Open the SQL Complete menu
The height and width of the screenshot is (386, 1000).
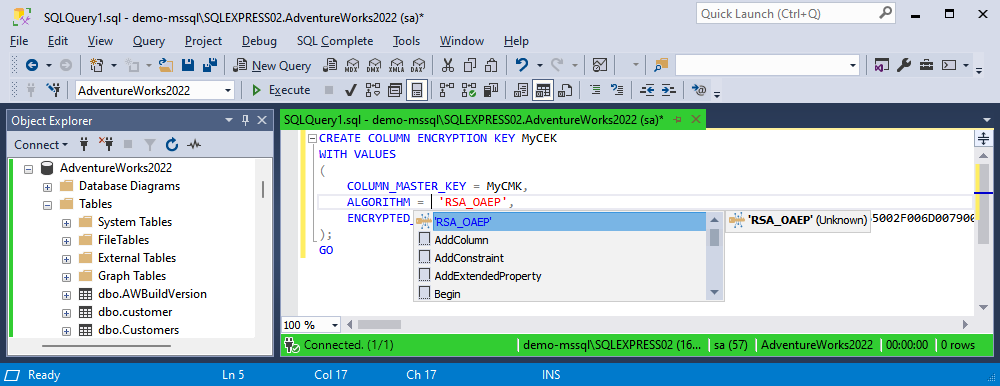click(x=335, y=41)
